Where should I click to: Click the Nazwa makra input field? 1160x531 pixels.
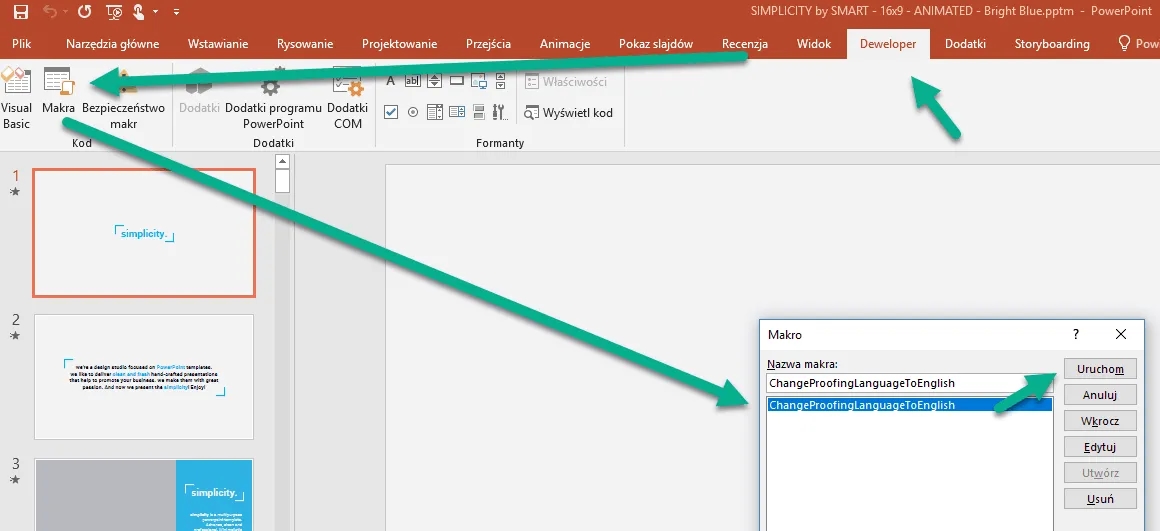(x=908, y=383)
